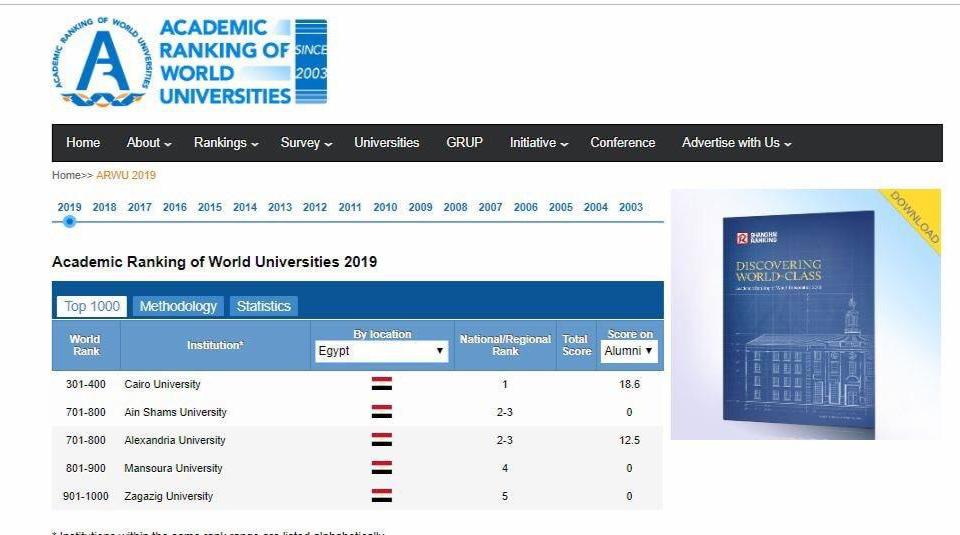Select year 2007 on the timeline
Image resolution: width=960 pixels, height=535 pixels.
(x=490, y=208)
